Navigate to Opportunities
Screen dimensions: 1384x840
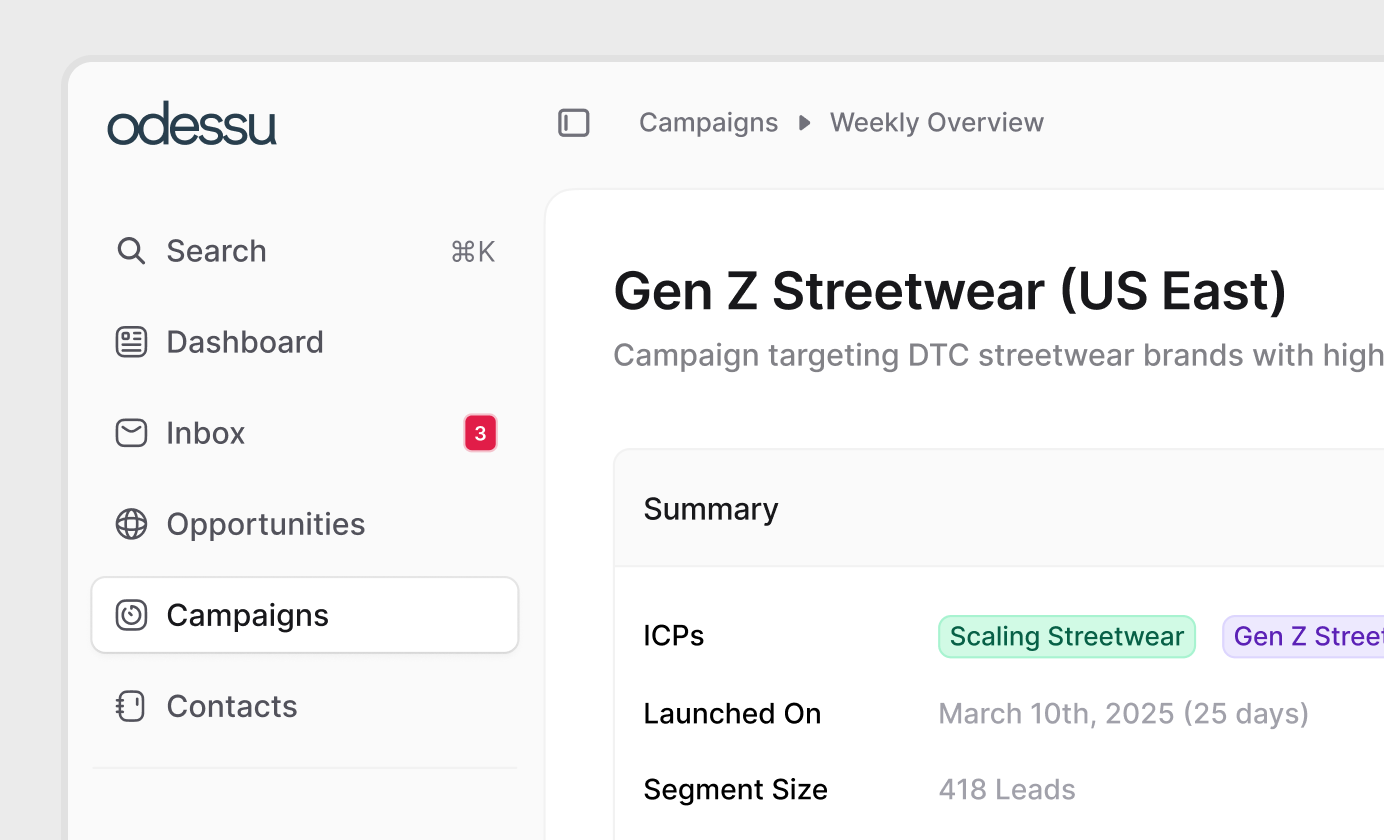click(305, 524)
